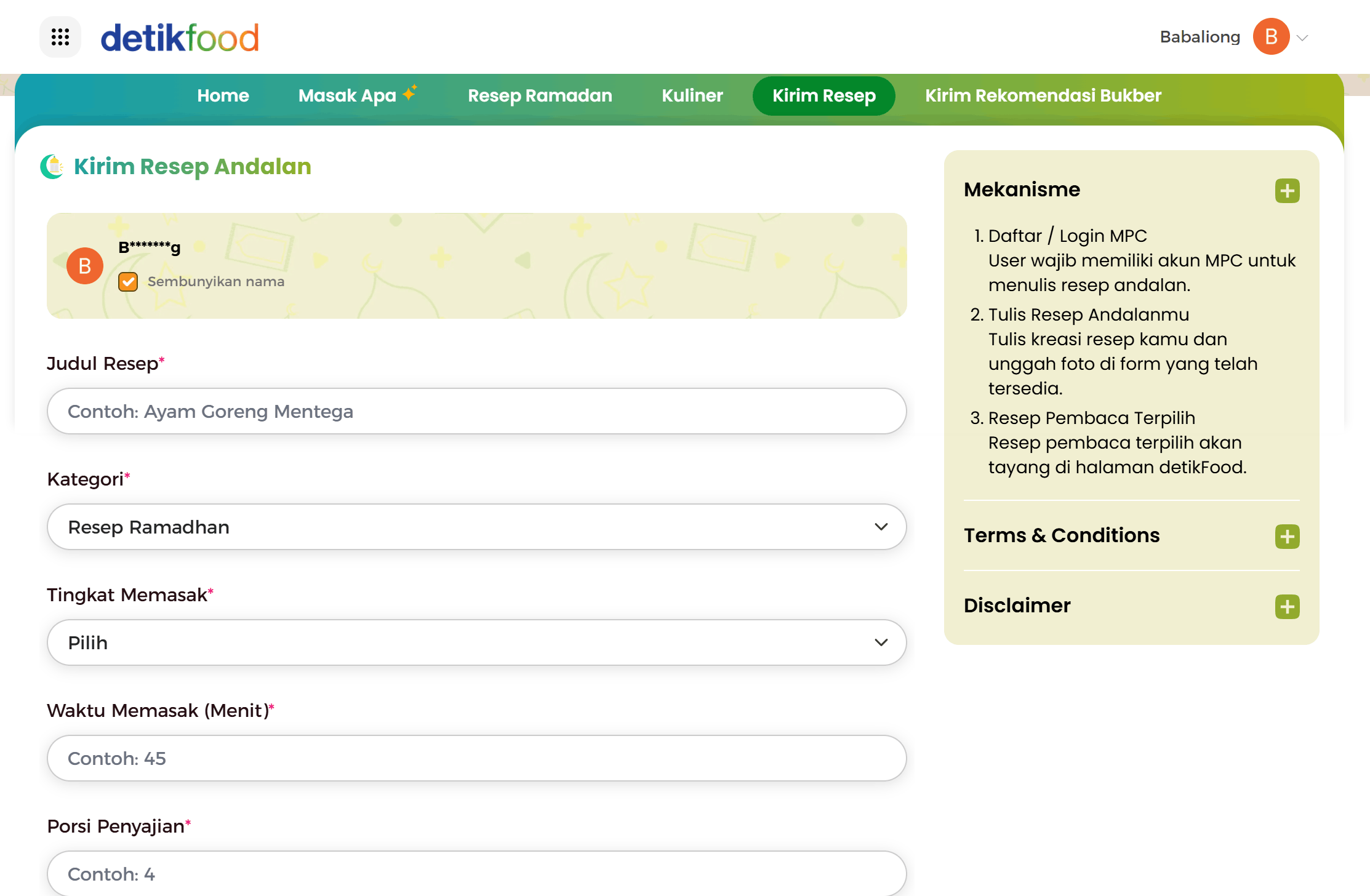This screenshot has height=896, width=1370.
Task: Click the Judul Resep label
Action: coord(106,364)
